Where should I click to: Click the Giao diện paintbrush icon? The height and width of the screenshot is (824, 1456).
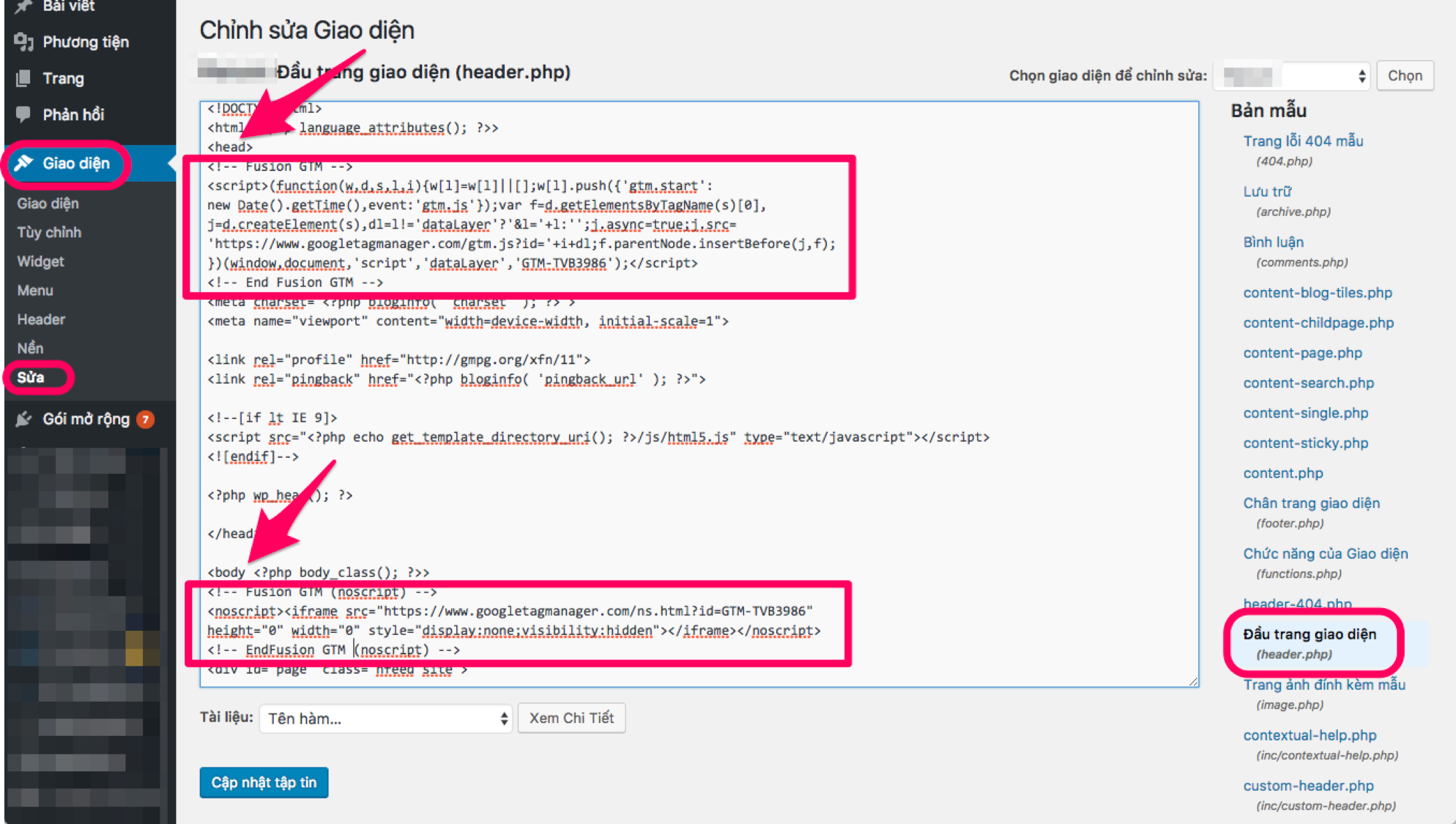(24, 163)
